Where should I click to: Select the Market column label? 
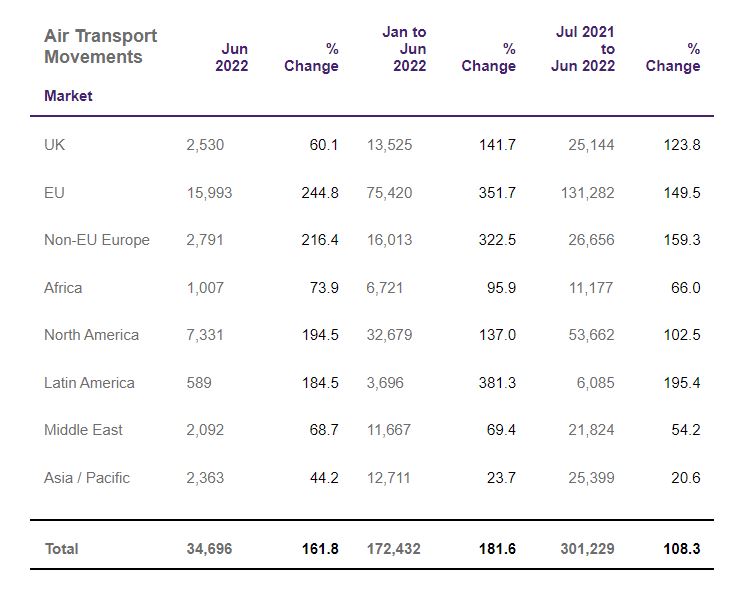tap(68, 96)
